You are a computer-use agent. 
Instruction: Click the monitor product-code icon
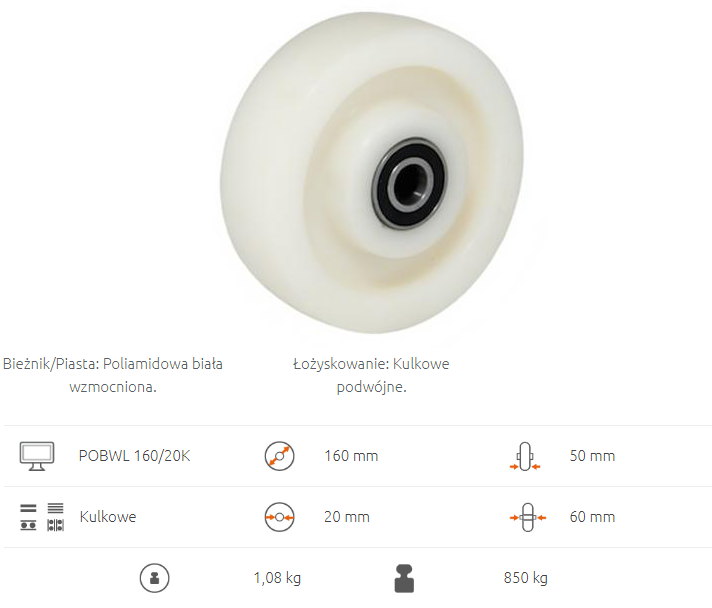pyautogui.click(x=37, y=455)
